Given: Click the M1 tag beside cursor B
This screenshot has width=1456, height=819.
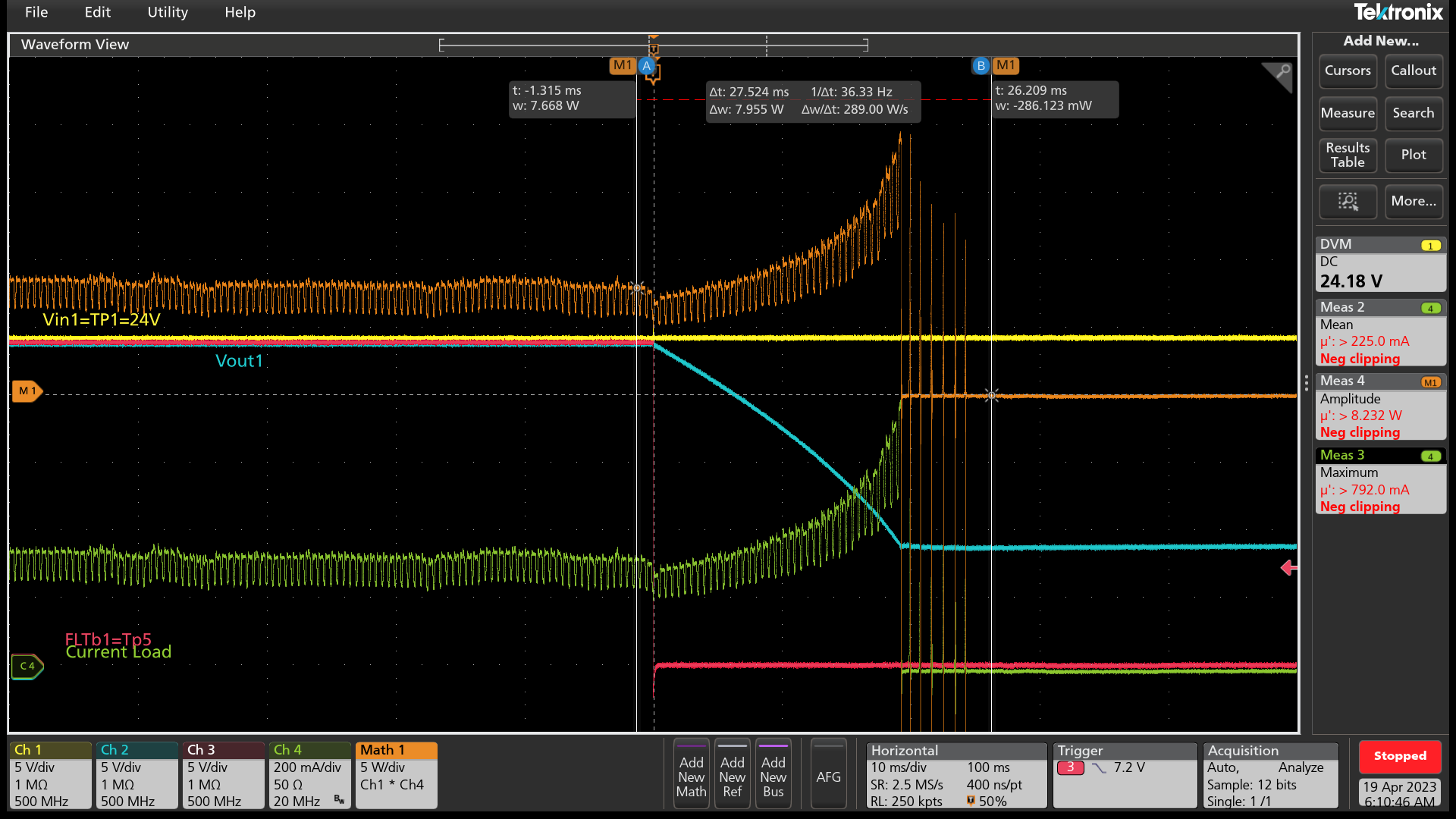Looking at the screenshot, I should (1006, 66).
